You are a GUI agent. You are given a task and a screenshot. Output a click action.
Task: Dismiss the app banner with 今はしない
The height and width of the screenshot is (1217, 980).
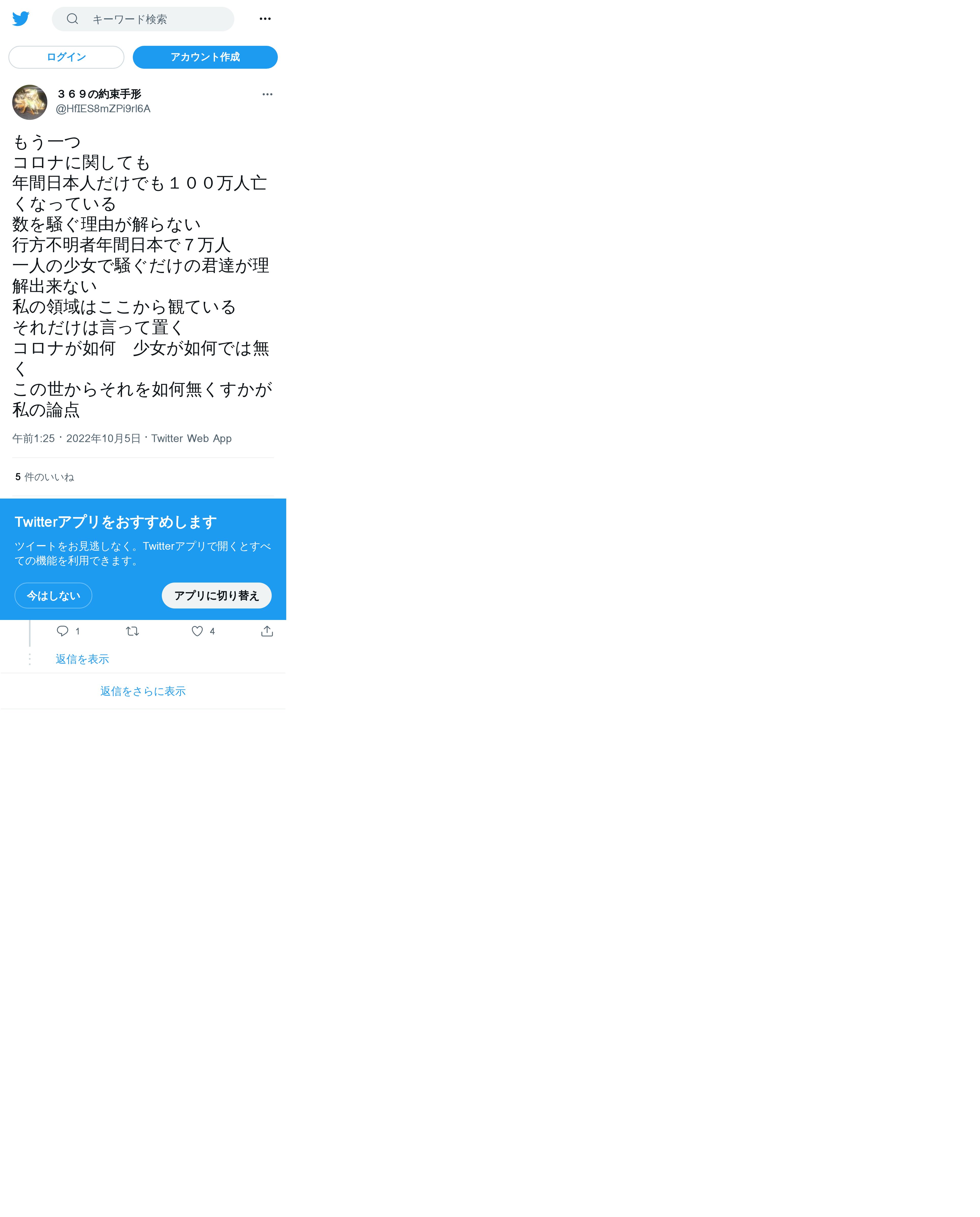click(x=54, y=595)
